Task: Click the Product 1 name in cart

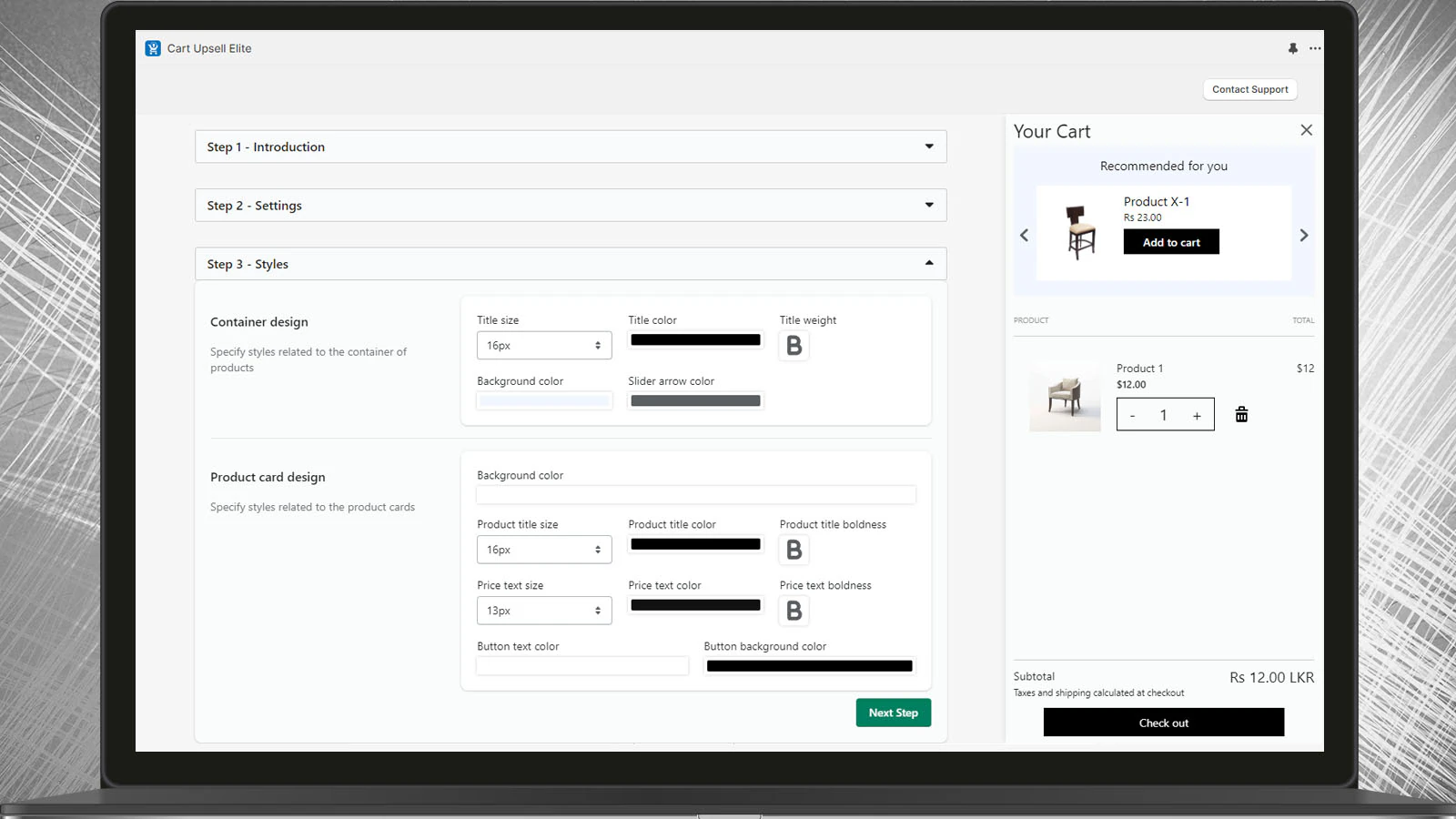Action: coord(1139,369)
